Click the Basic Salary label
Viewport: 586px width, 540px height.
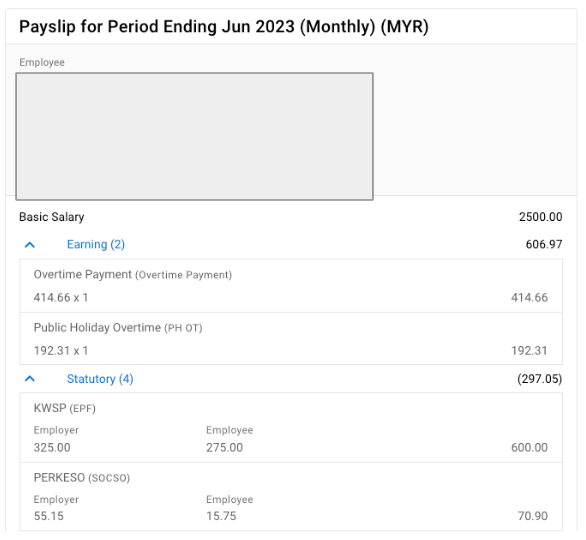52,217
